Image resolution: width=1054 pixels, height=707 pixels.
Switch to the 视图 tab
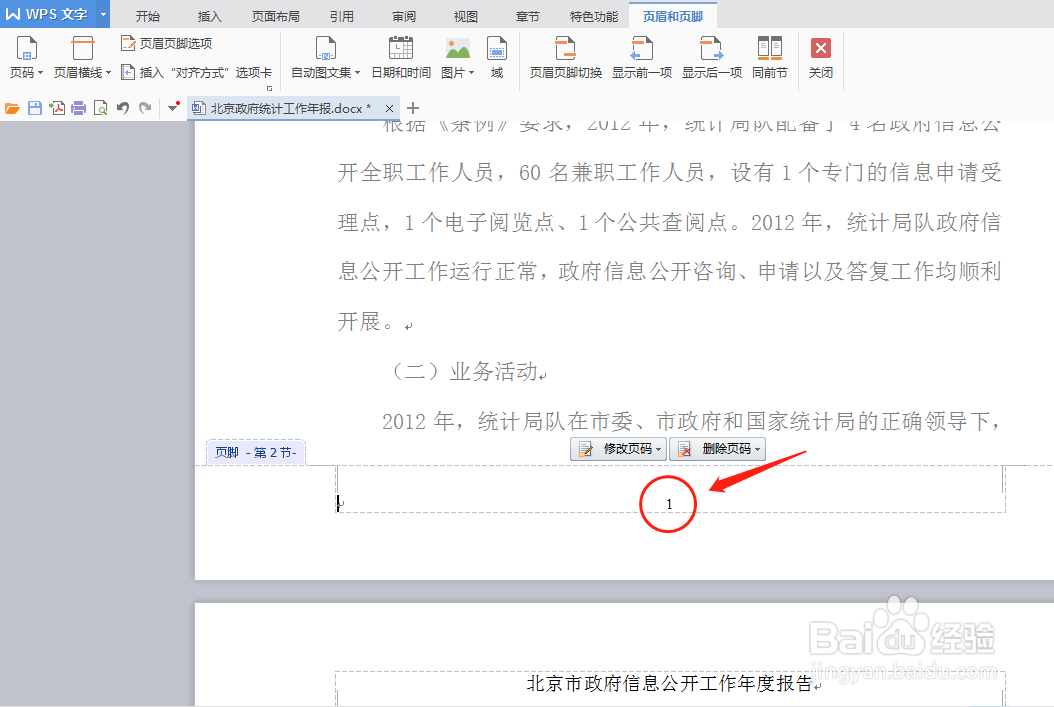[465, 16]
